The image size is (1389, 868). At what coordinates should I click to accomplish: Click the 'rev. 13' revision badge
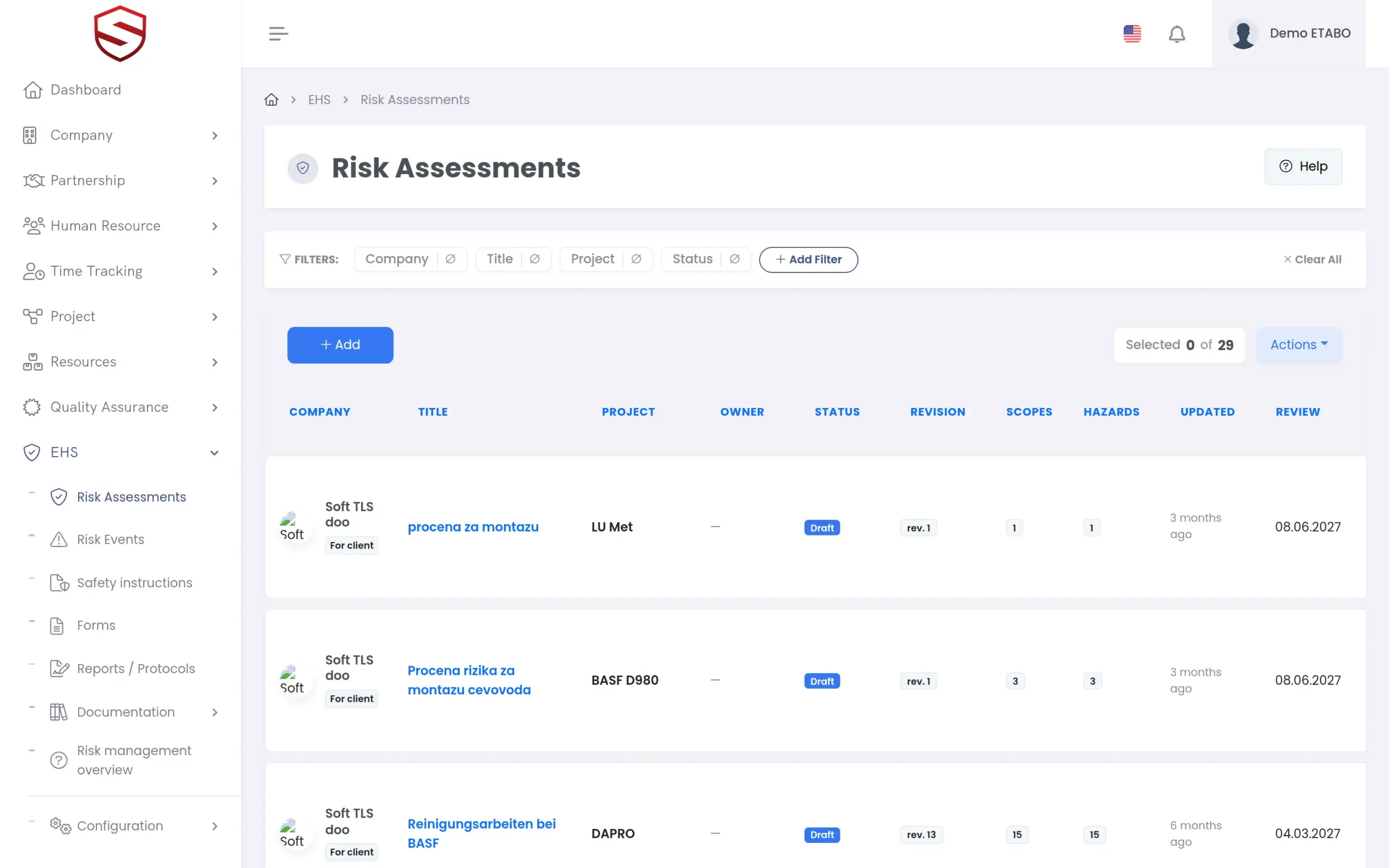click(x=921, y=834)
